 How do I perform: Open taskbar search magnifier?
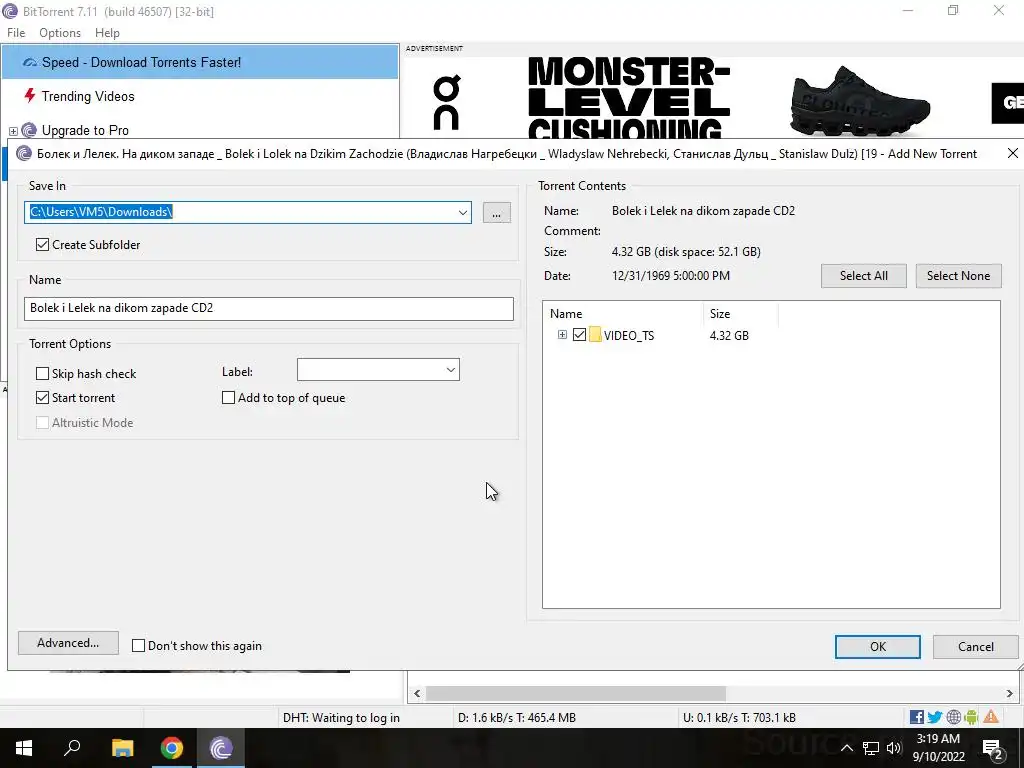point(72,748)
